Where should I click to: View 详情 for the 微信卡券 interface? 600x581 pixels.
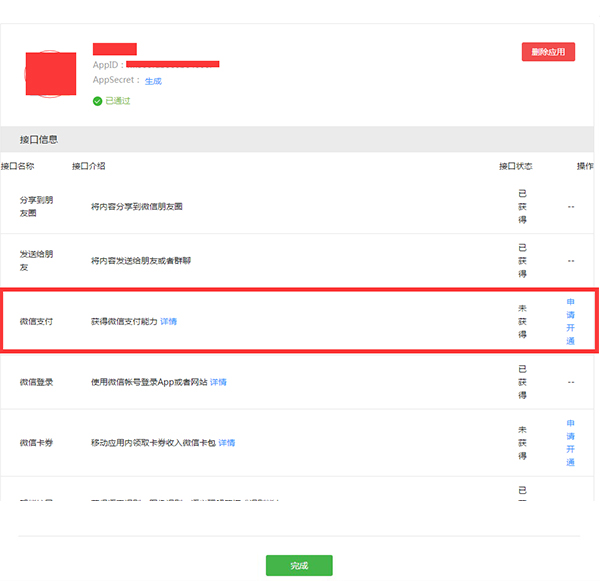tap(227, 443)
